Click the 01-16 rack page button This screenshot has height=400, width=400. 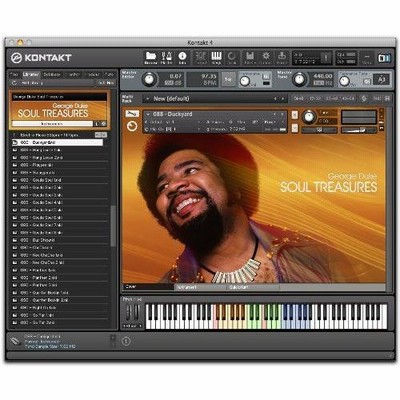click(298, 99)
